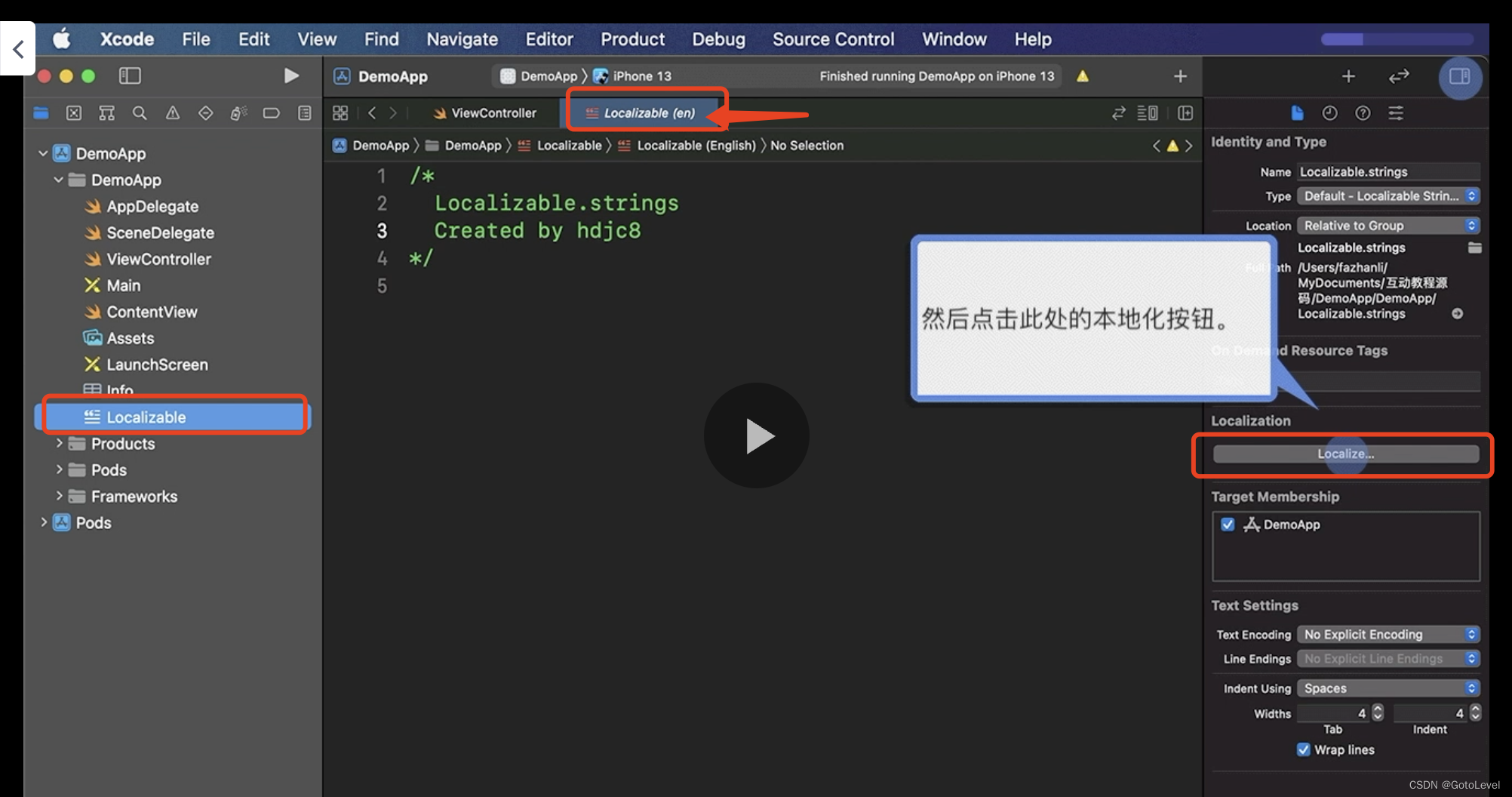Toggle DemoApp target membership checkbox
This screenshot has height=797, width=1512.
pos(1228,525)
